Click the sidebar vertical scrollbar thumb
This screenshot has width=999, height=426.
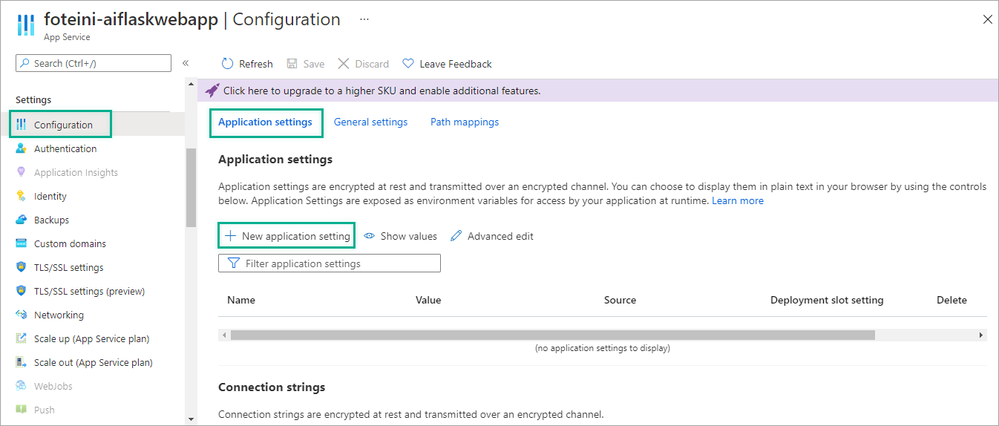pyautogui.click(x=191, y=188)
